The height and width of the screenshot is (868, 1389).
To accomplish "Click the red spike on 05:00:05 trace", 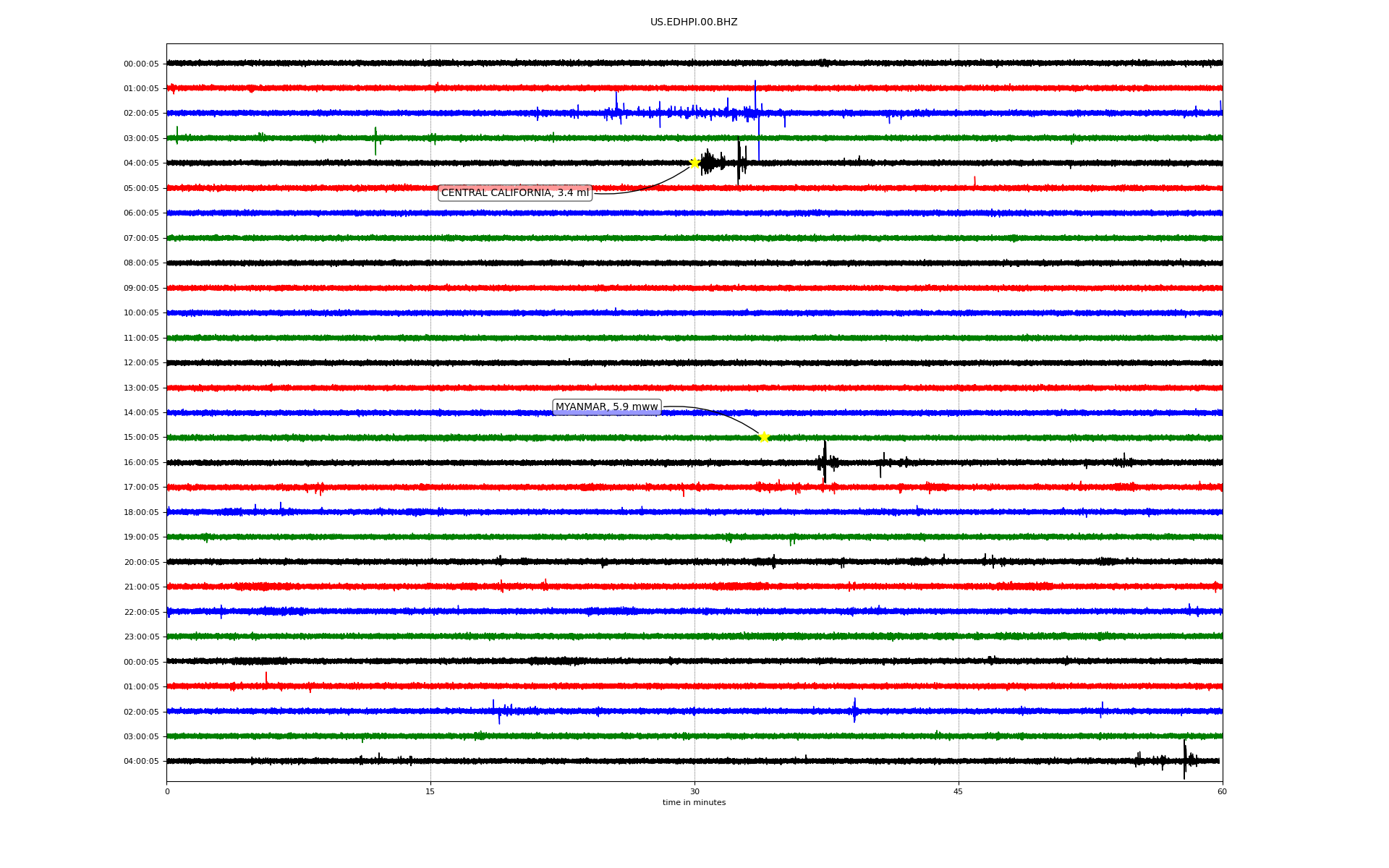I will tap(974, 181).
